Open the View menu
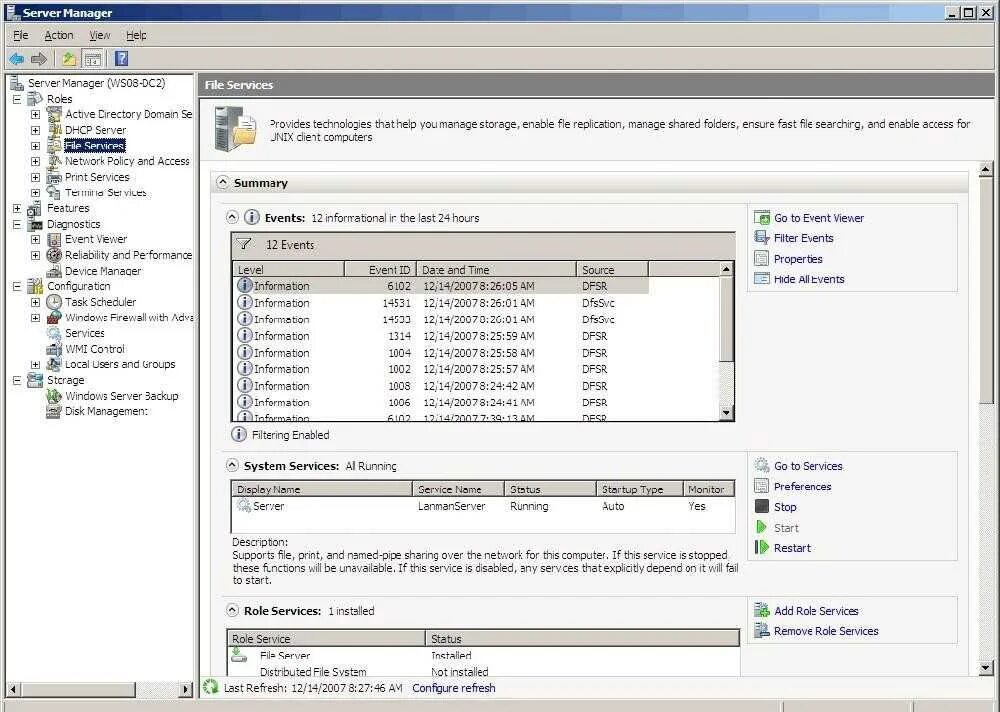1000x712 pixels. [x=98, y=34]
